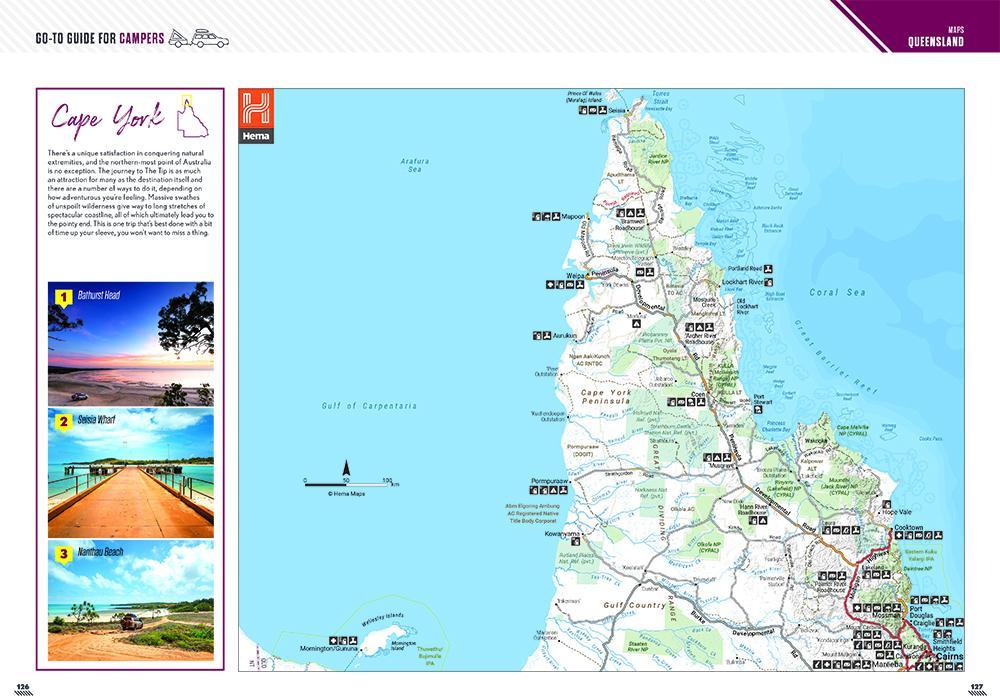This screenshot has height=698, width=1000.
Task: Click the north arrow compass symbol
Action: click(x=345, y=465)
